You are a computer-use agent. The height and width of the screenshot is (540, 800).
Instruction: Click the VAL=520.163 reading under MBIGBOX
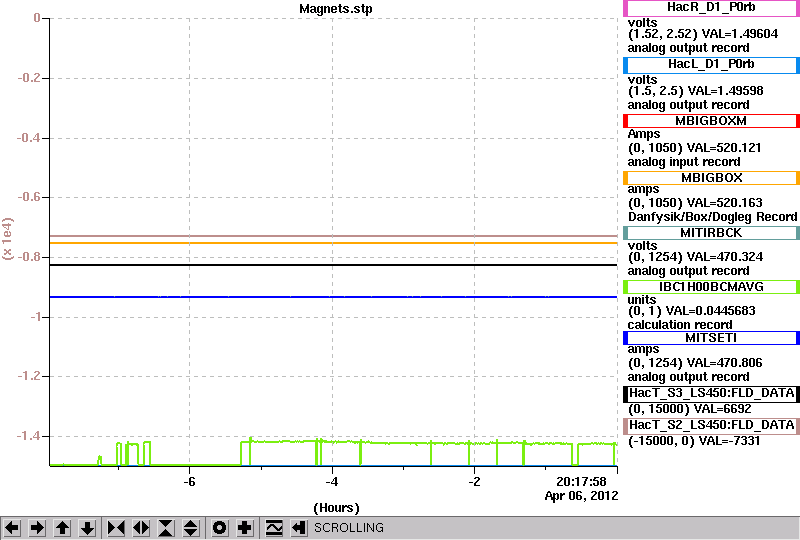click(x=724, y=203)
